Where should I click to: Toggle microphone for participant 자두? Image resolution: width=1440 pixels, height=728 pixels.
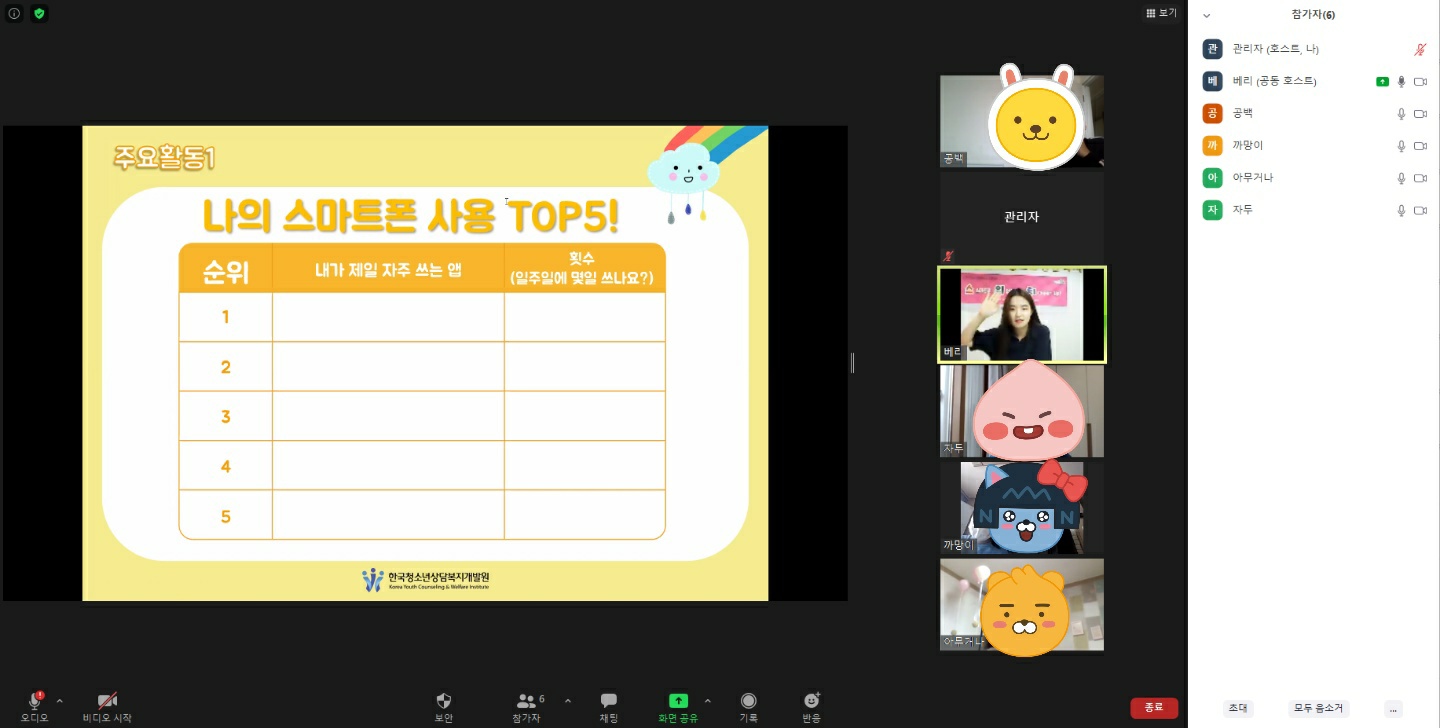1401,210
